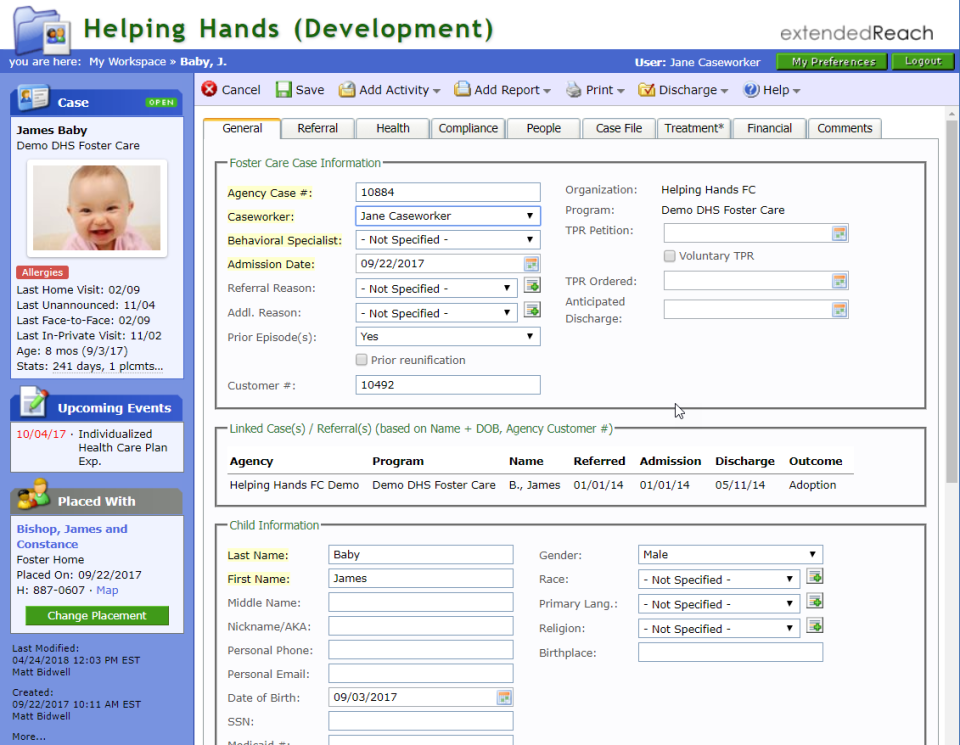The image size is (960, 745).
Task: Open the calendar picker for Admission Date
Action: pyautogui.click(x=531, y=263)
